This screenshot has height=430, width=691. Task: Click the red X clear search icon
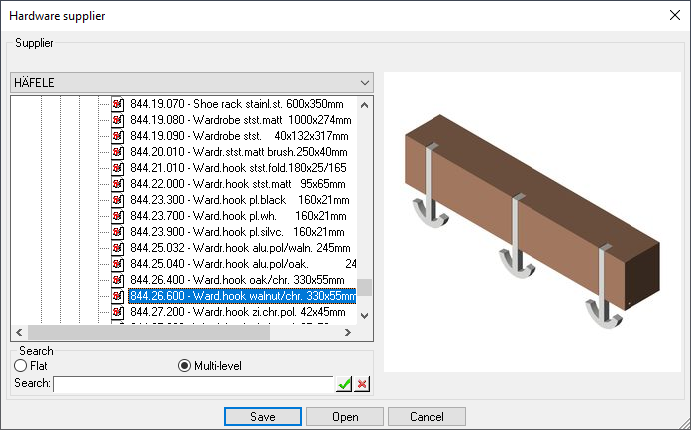[x=362, y=384]
